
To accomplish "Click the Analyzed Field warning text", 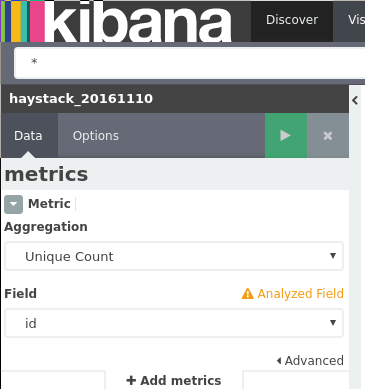I will point(300,294).
